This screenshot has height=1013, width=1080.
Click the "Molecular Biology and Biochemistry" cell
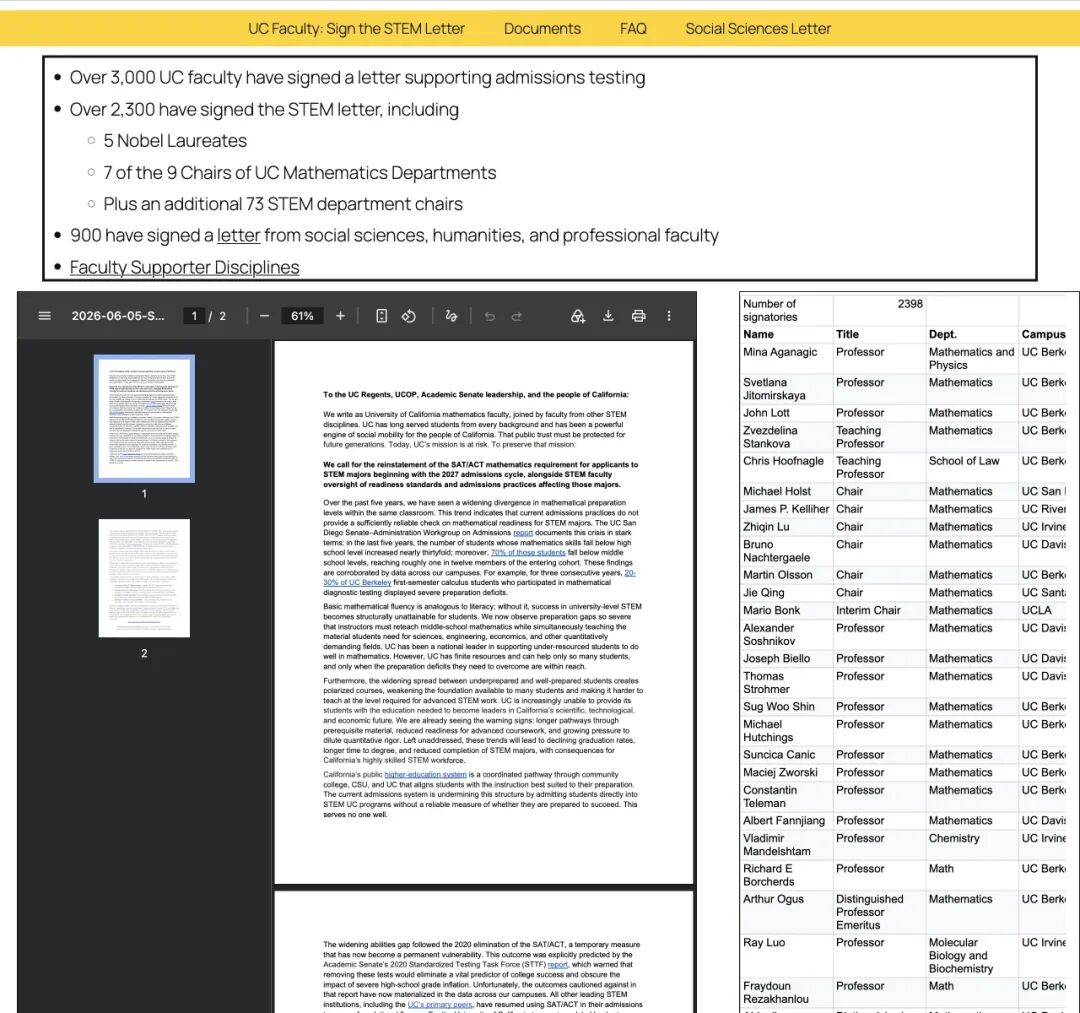tap(972, 956)
